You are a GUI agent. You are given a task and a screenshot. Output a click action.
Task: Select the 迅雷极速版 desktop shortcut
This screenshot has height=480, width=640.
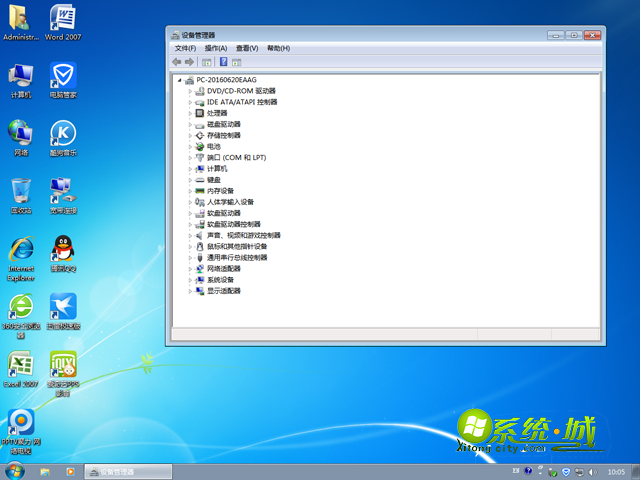[63, 312]
